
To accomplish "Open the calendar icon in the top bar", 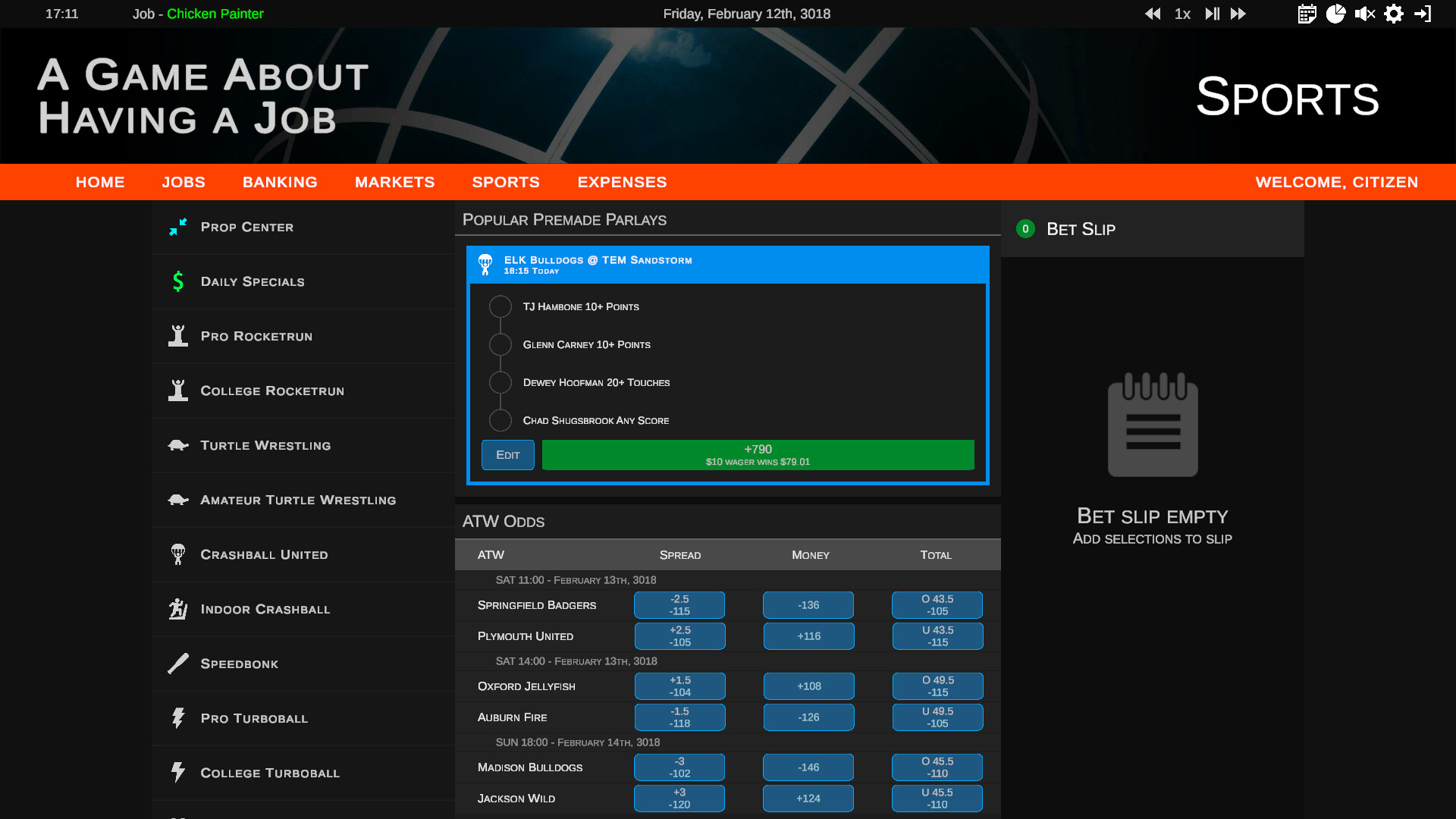I will point(1307,14).
